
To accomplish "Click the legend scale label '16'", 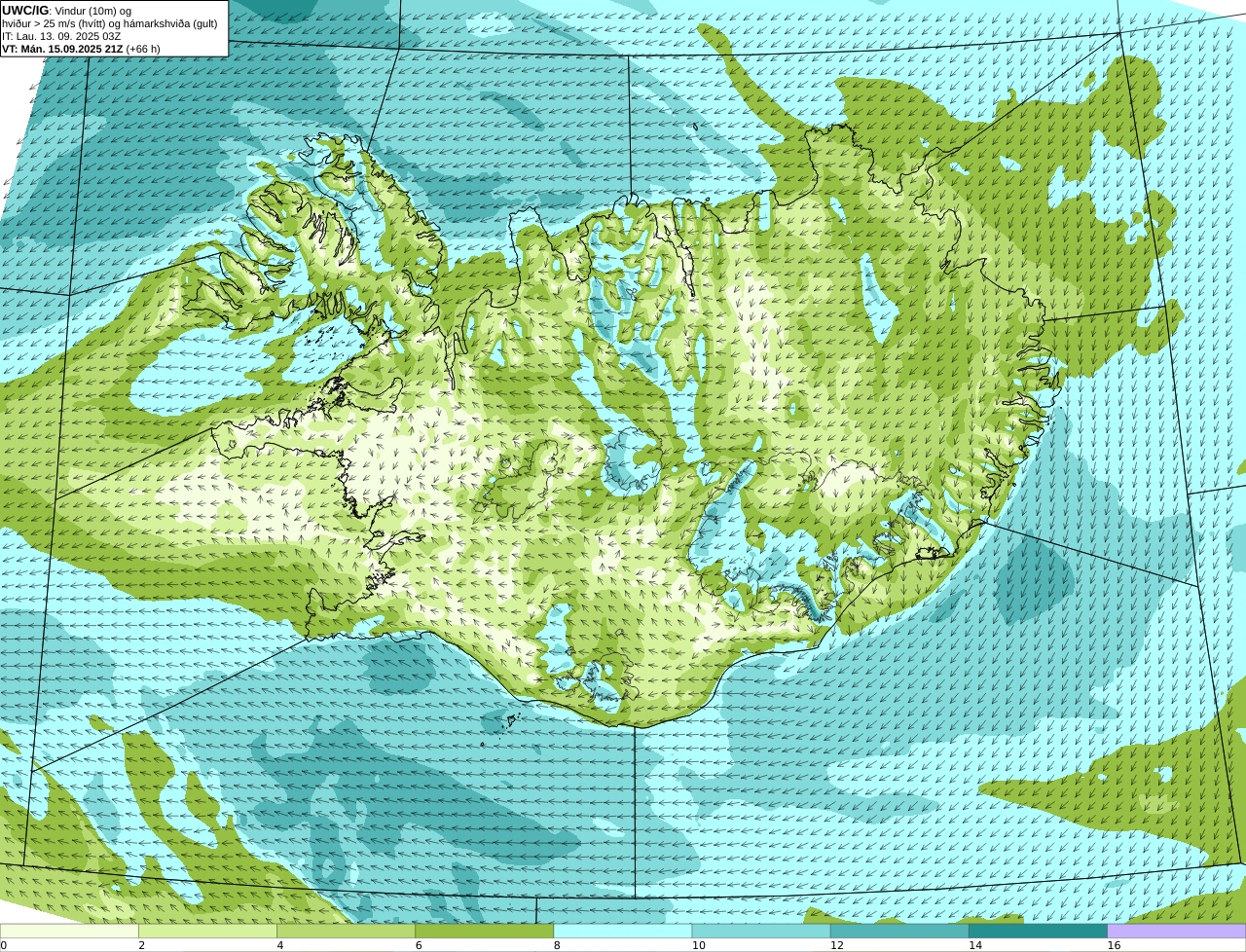I will coord(1114,945).
